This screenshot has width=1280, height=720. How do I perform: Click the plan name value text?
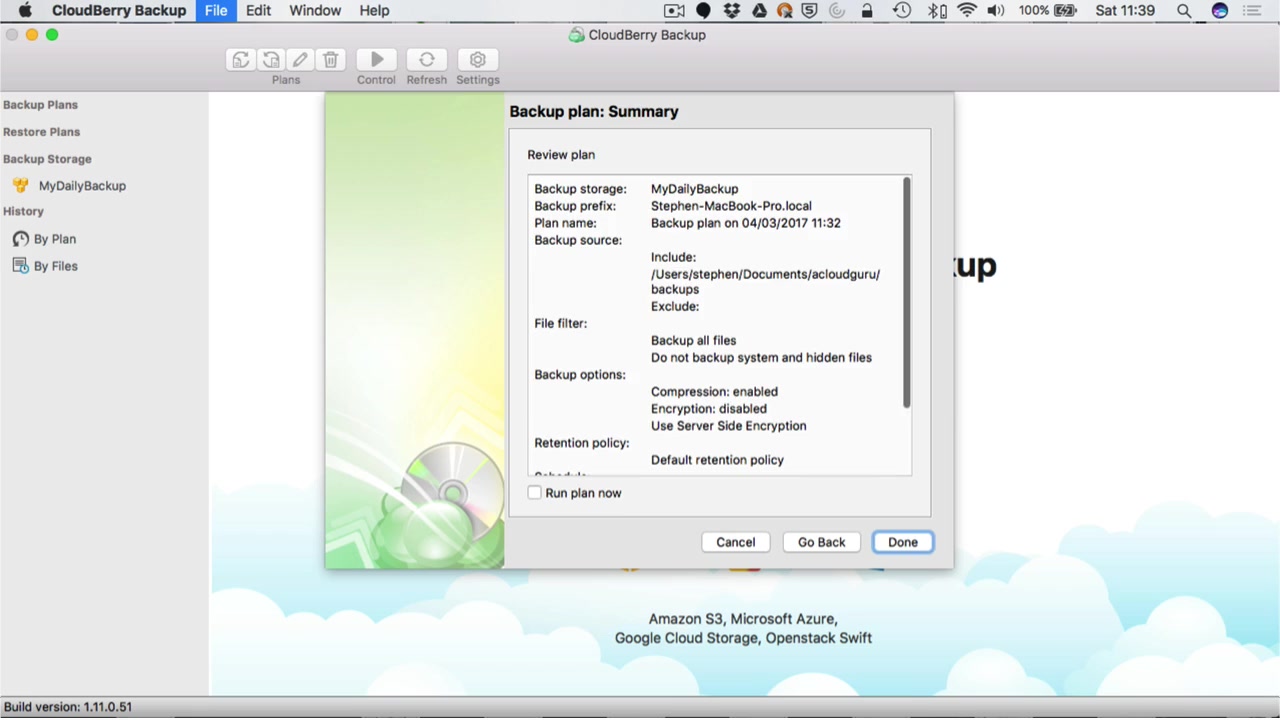click(x=746, y=223)
